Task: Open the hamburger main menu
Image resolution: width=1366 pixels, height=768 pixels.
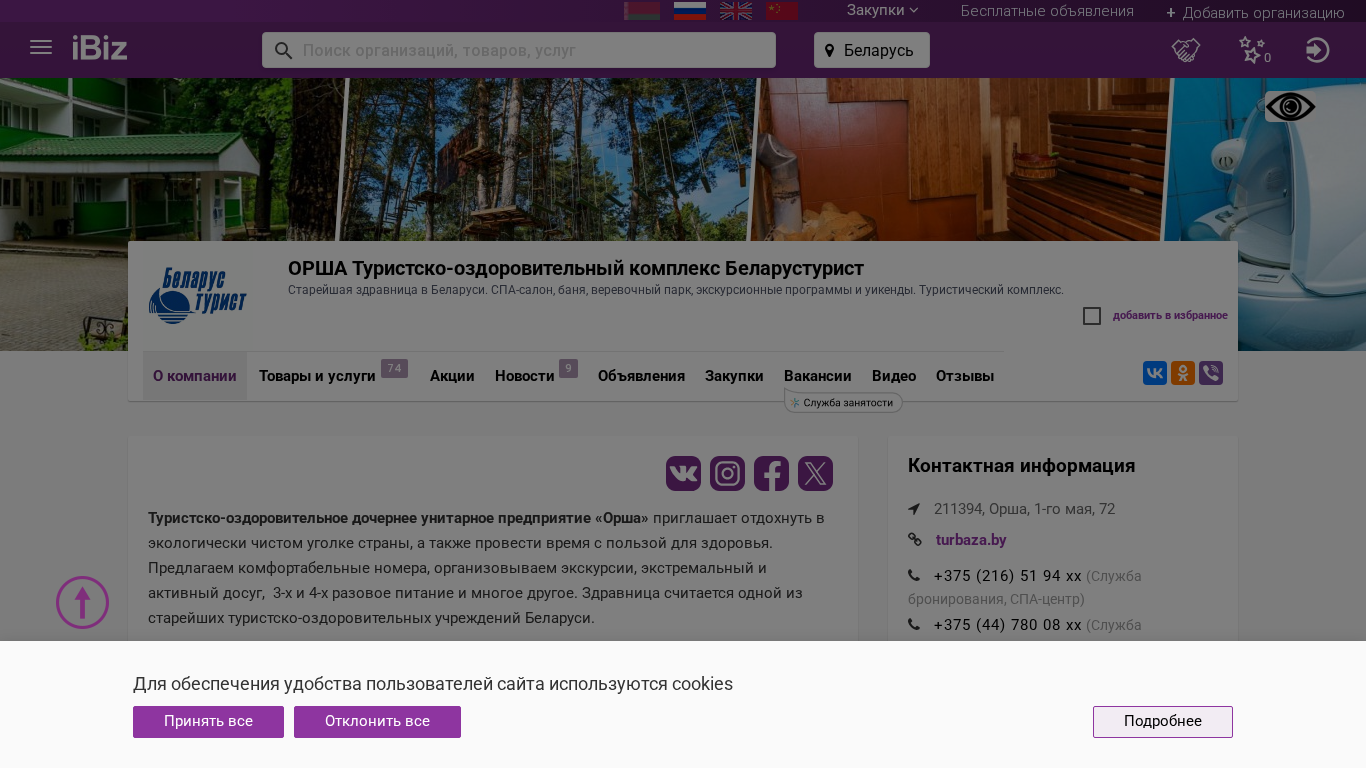Action: 41,48
